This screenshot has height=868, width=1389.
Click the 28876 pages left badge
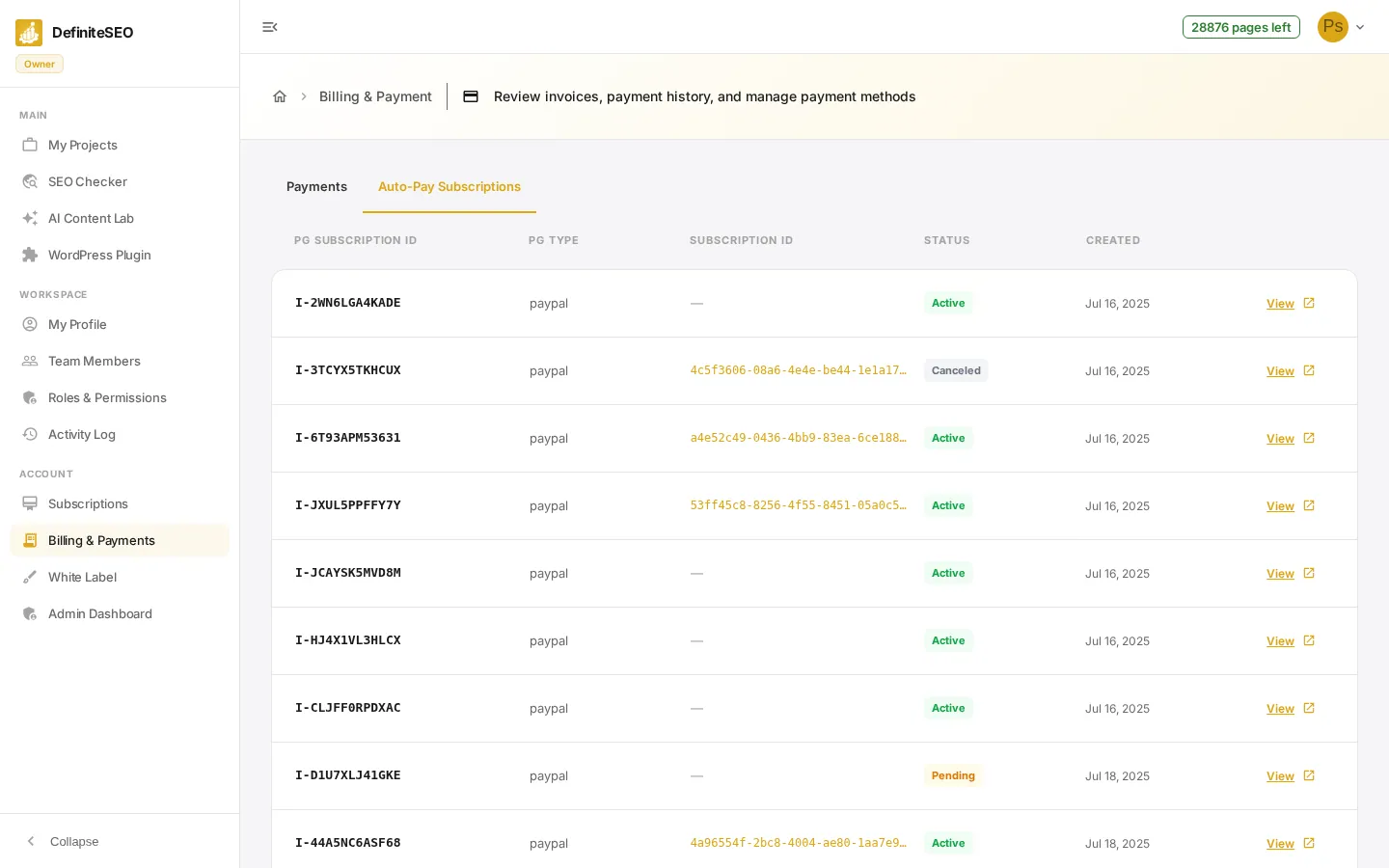point(1240,27)
